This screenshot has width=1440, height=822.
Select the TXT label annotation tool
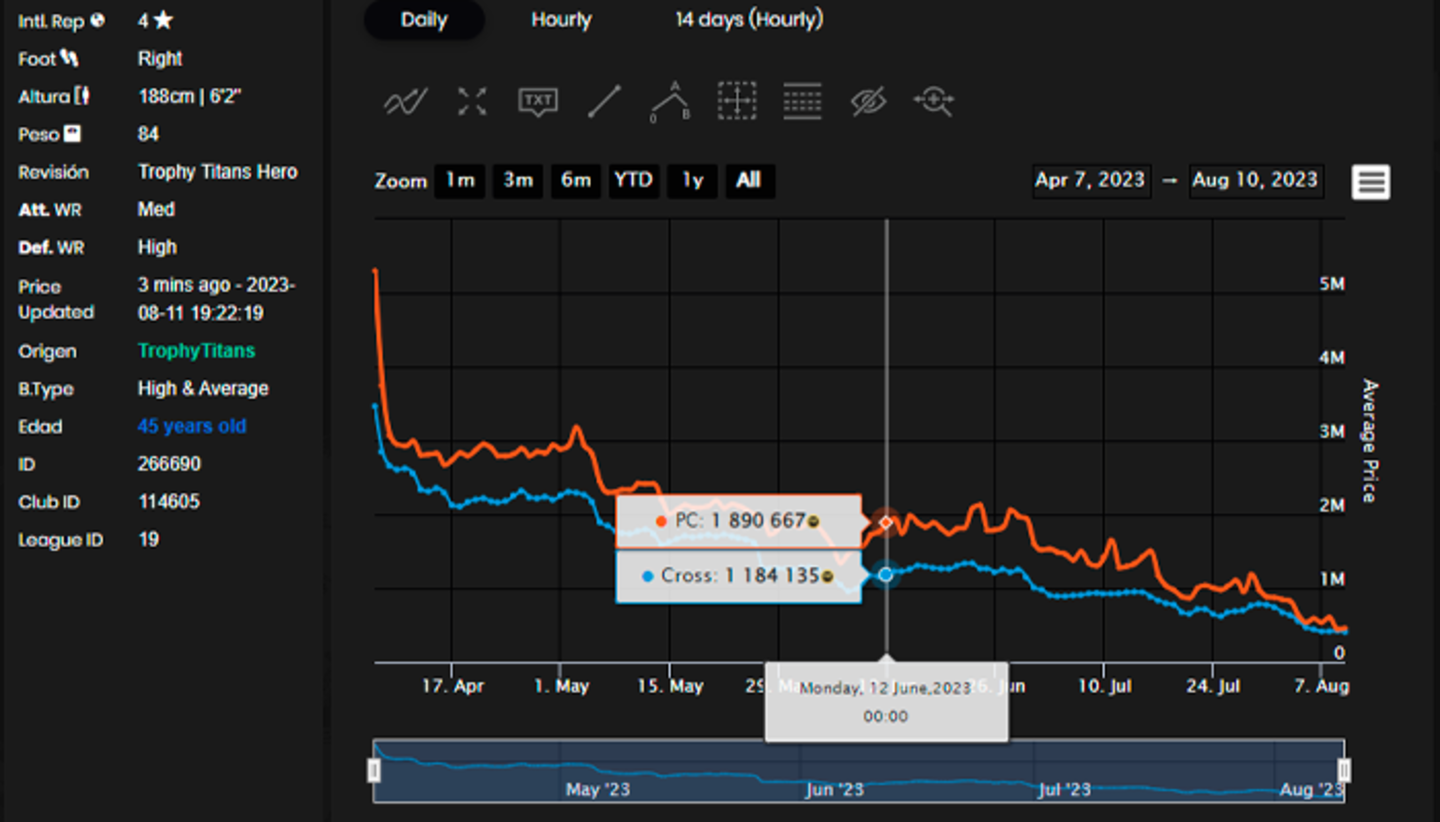pos(538,101)
